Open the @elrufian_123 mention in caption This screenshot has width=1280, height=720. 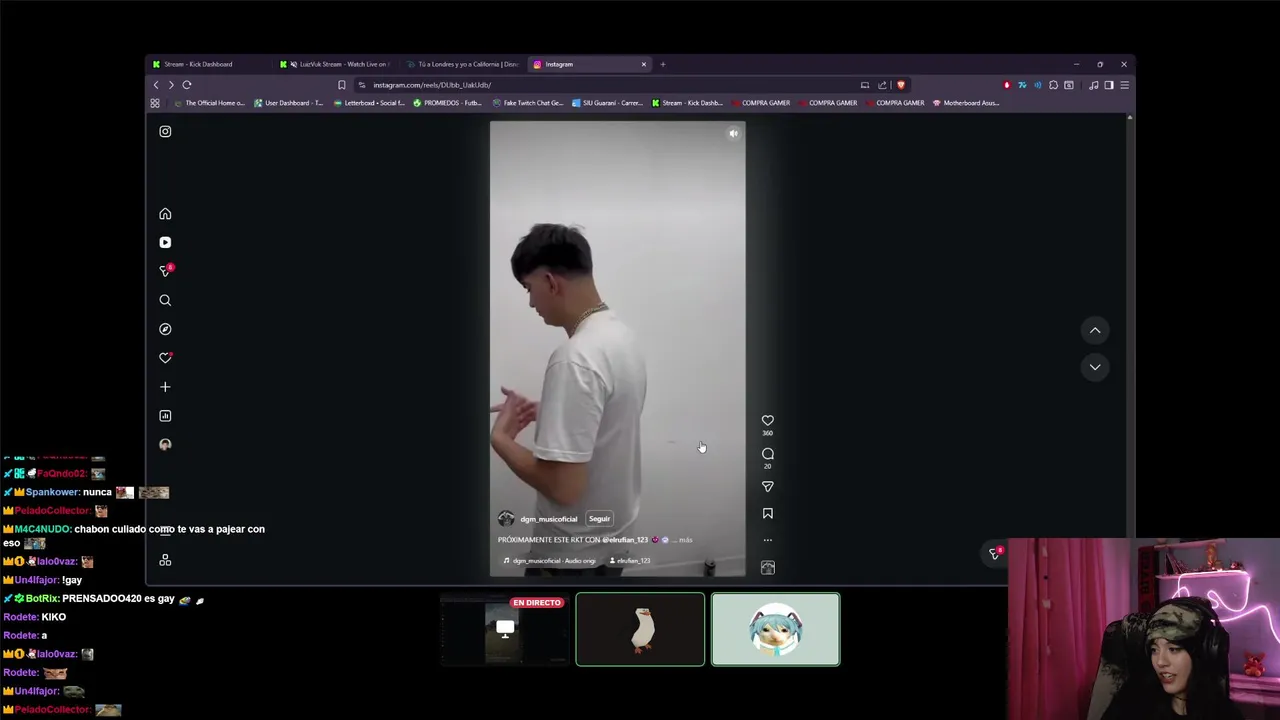click(x=625, y=540)
